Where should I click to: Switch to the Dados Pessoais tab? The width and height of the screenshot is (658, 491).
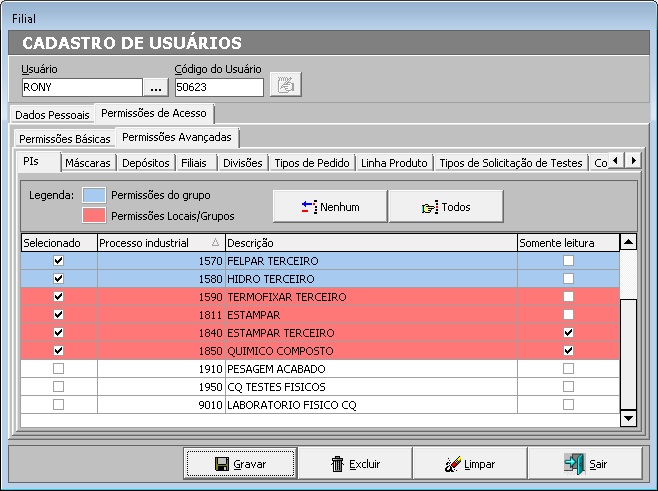52,115
